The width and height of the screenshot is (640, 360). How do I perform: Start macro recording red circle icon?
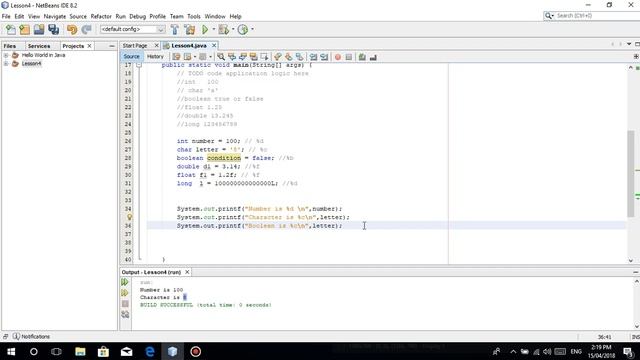[338, 57]
